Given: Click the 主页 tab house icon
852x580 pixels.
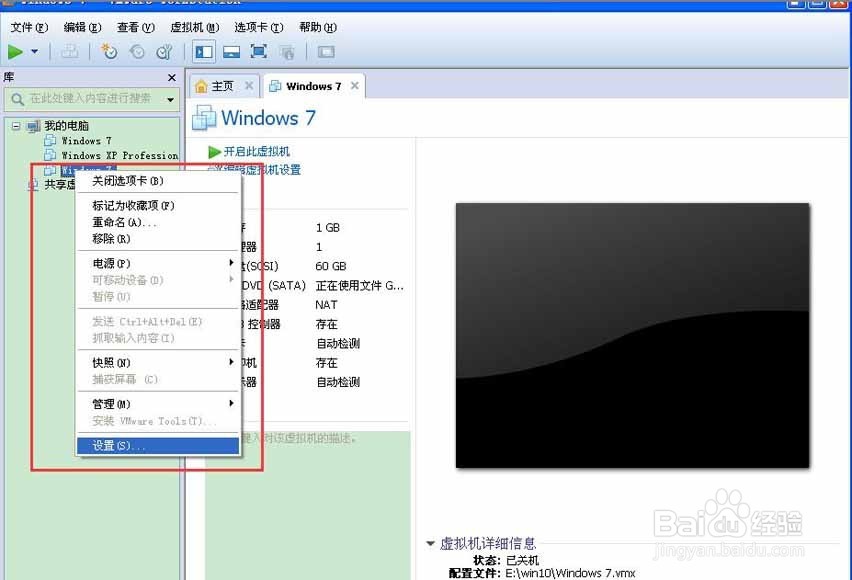Looking at the screenshot, I should (201, 86).
